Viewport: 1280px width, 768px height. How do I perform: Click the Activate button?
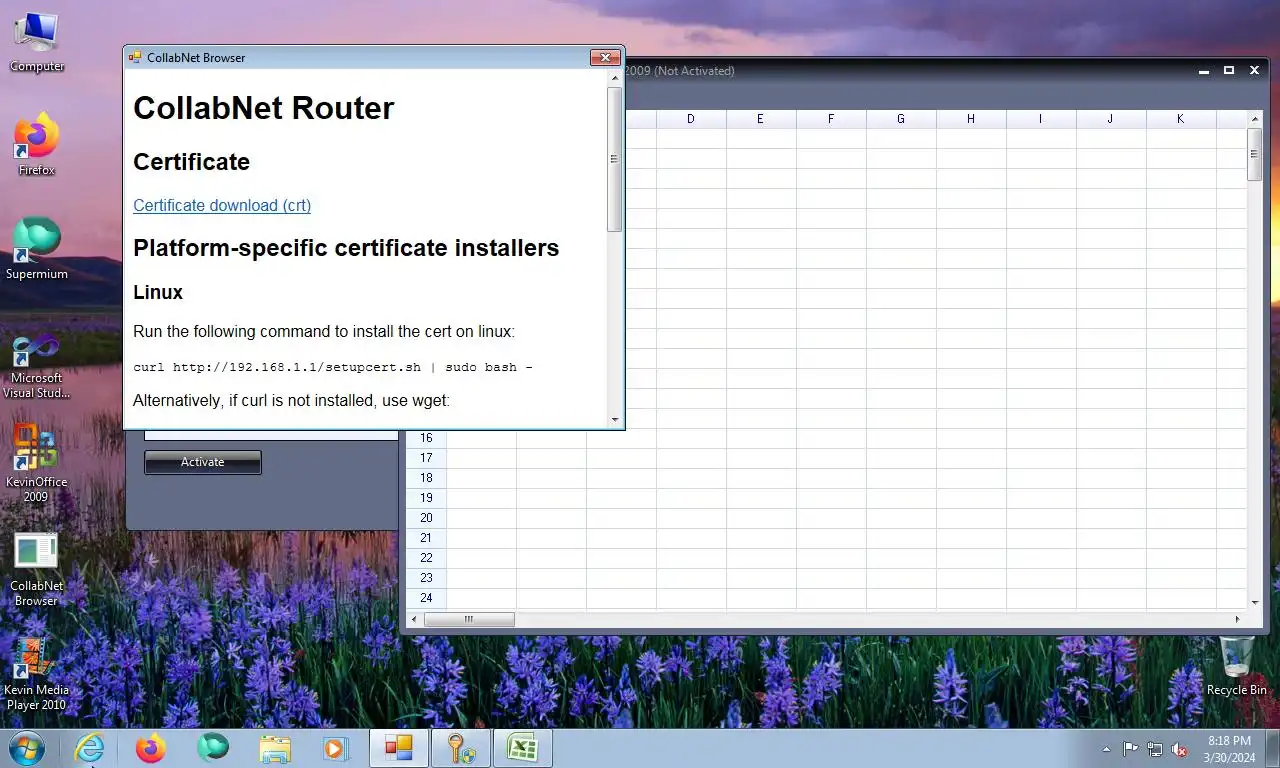point(203,462)
